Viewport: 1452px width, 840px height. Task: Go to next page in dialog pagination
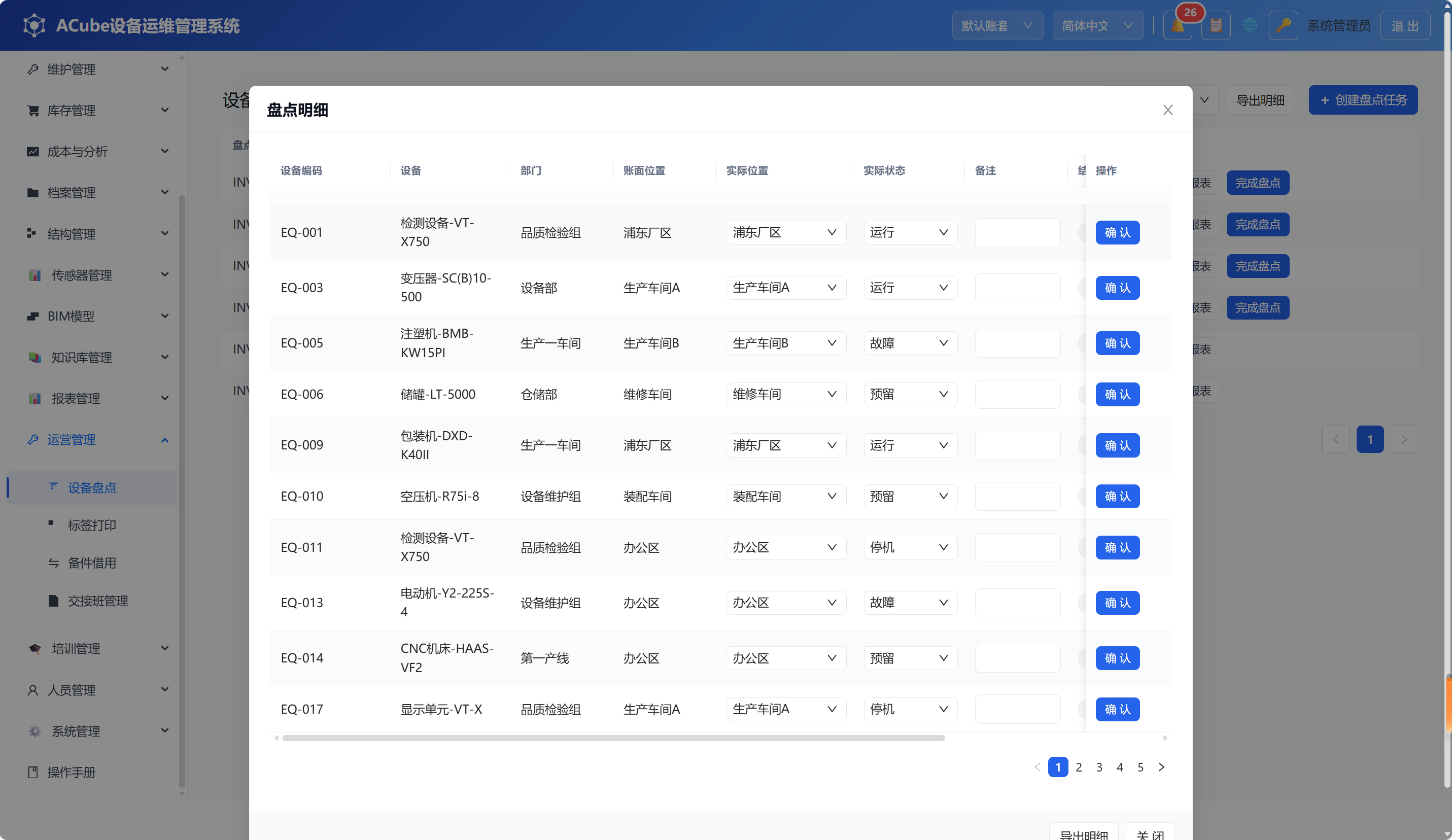1161,767
